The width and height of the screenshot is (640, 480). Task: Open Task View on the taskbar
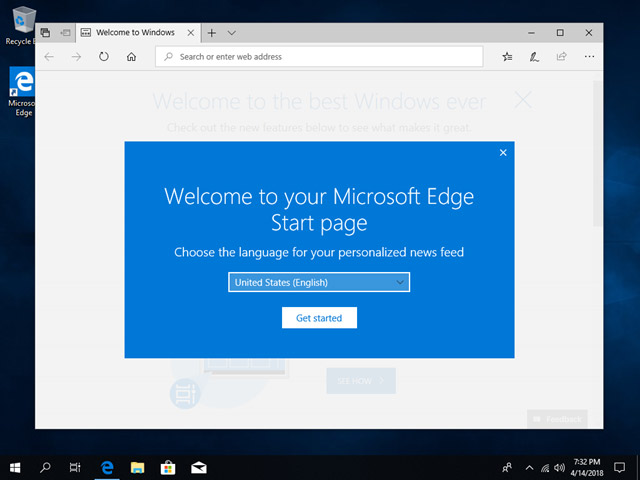75,467
